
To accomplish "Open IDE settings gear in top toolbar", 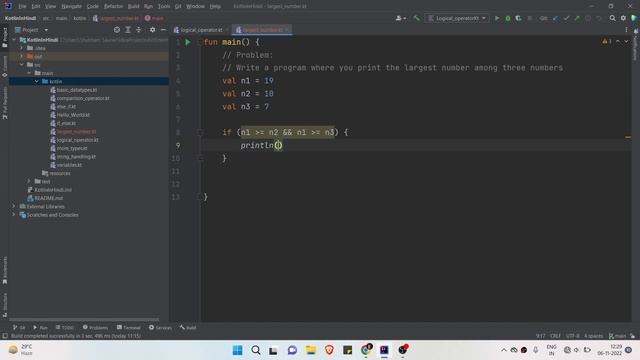I will 623,18.
